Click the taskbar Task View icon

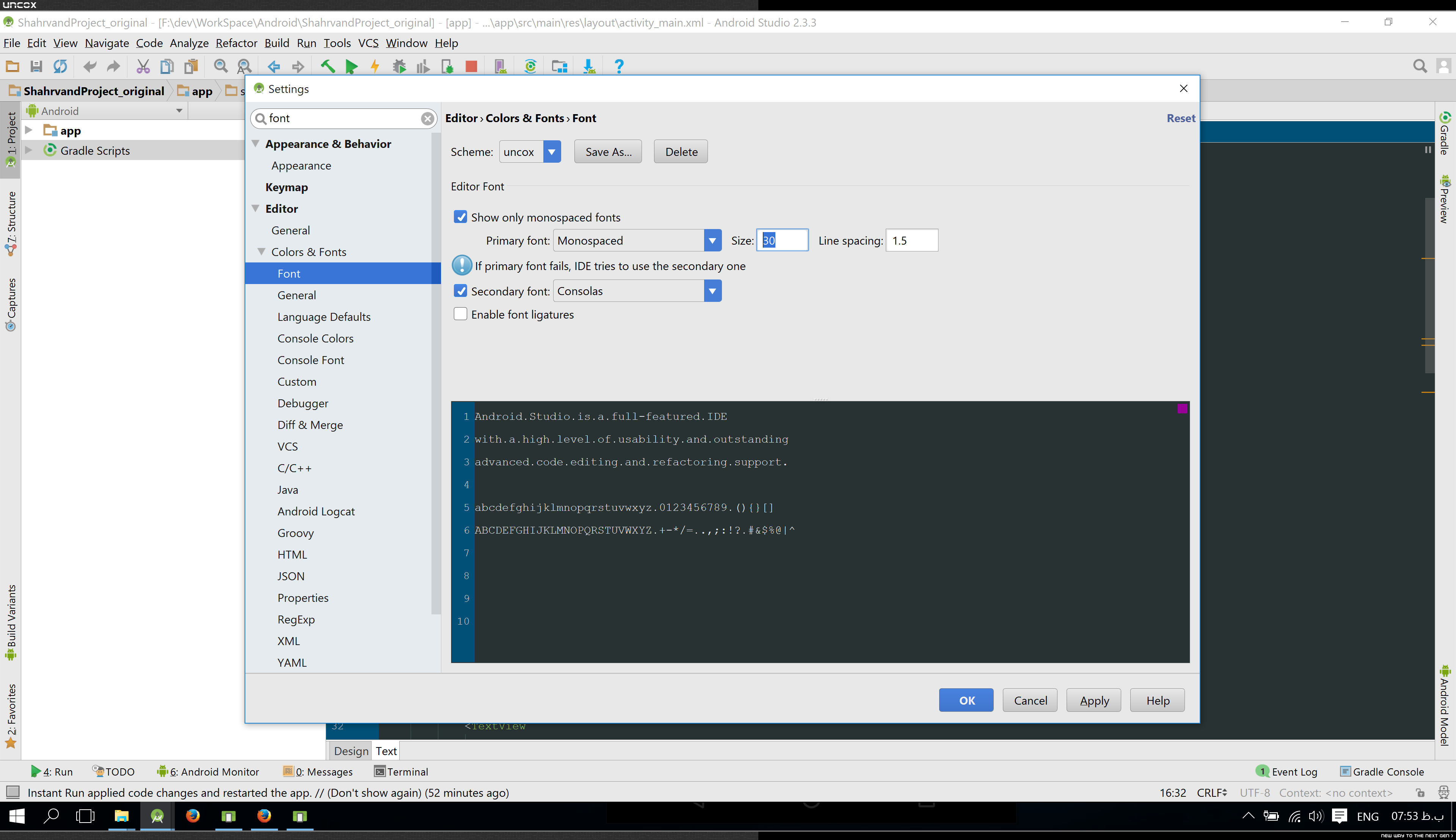pos(85,816)
